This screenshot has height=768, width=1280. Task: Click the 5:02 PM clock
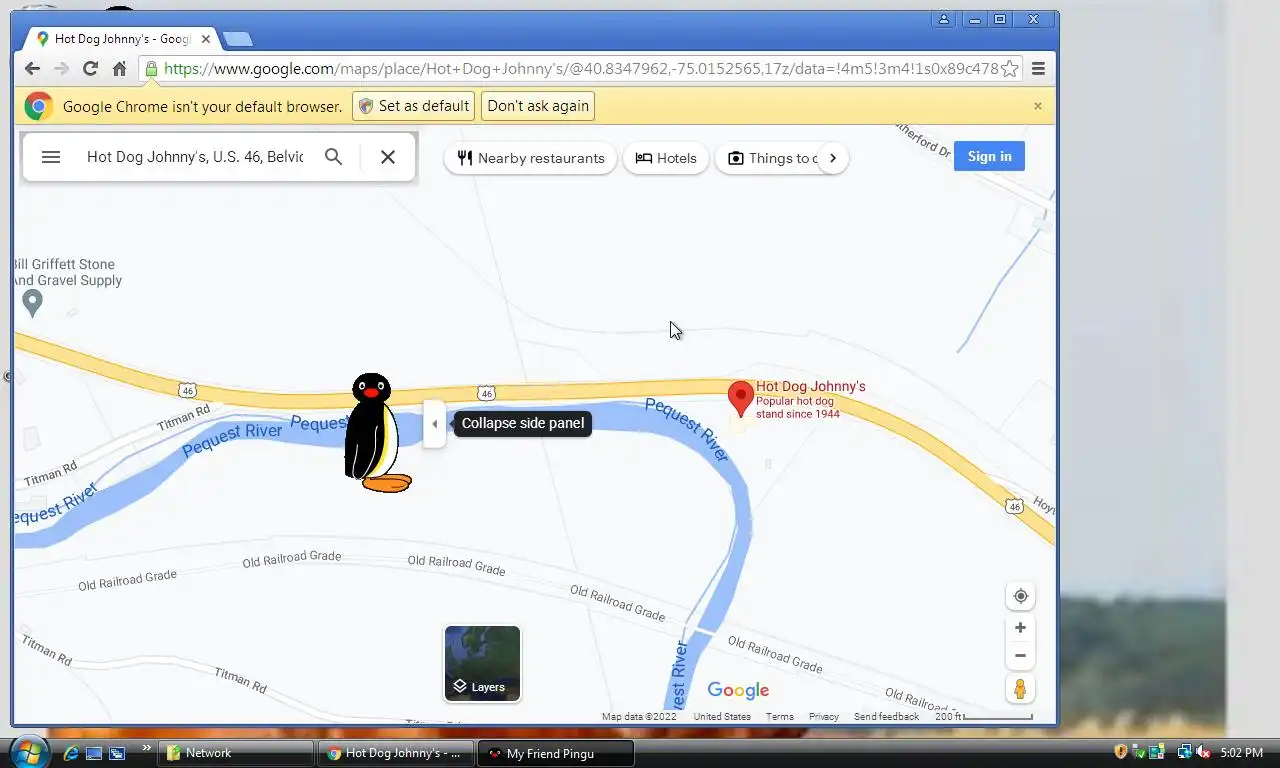(1241, 752)
